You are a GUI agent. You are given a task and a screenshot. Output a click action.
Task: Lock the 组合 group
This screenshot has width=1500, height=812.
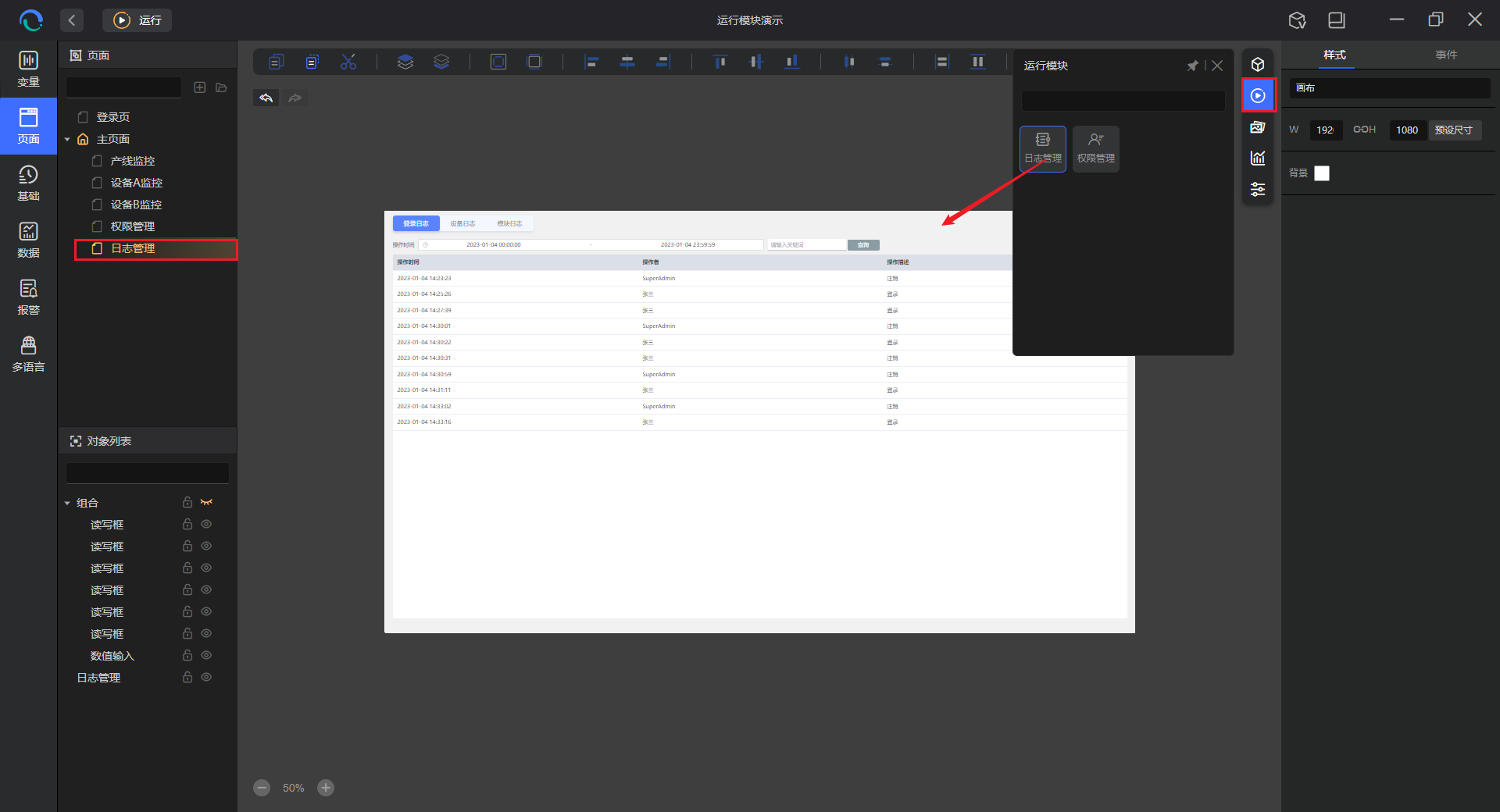187,502
